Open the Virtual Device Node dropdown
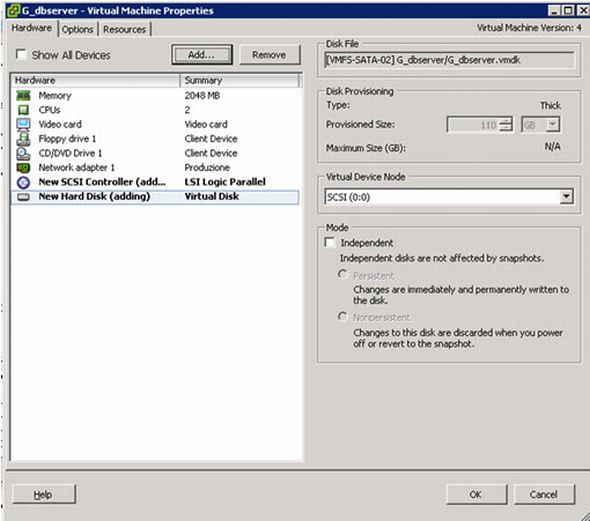This screenshot has width=590, height=521. (566, 196)
